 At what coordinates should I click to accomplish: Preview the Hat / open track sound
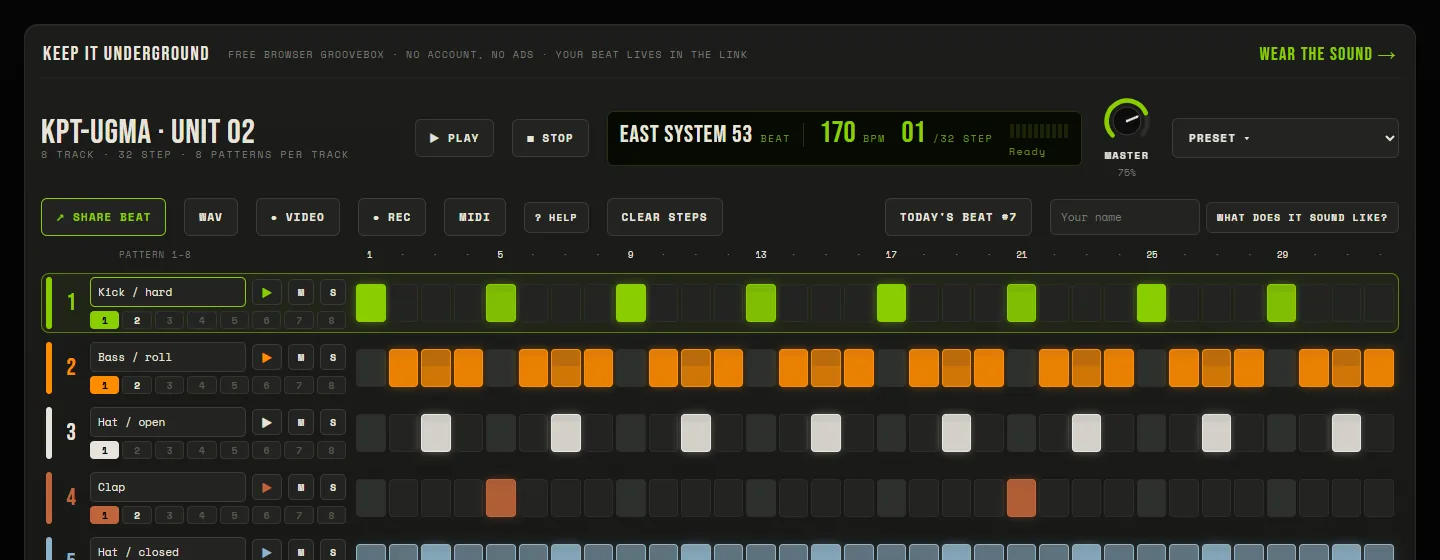click(x=266, y=422)
